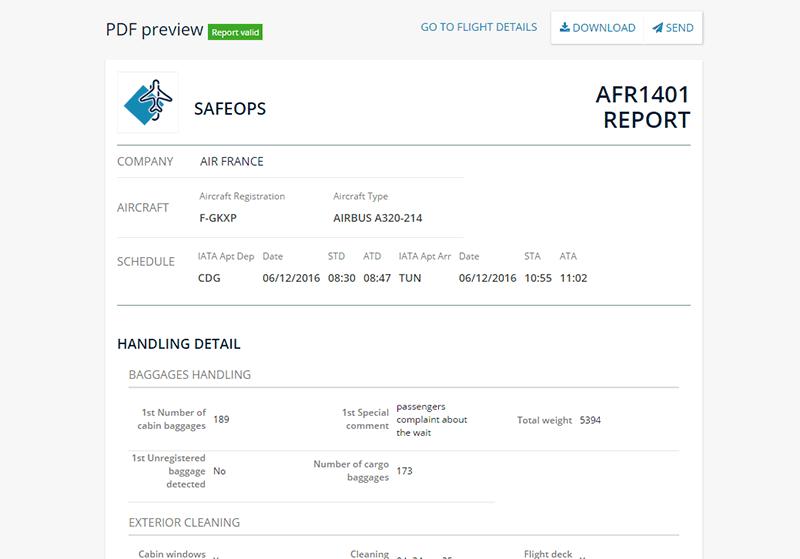This screenshot has width=800, height=559.
Task: Click the IATA Apt Dep column label
Action: (x=226, y=257)
